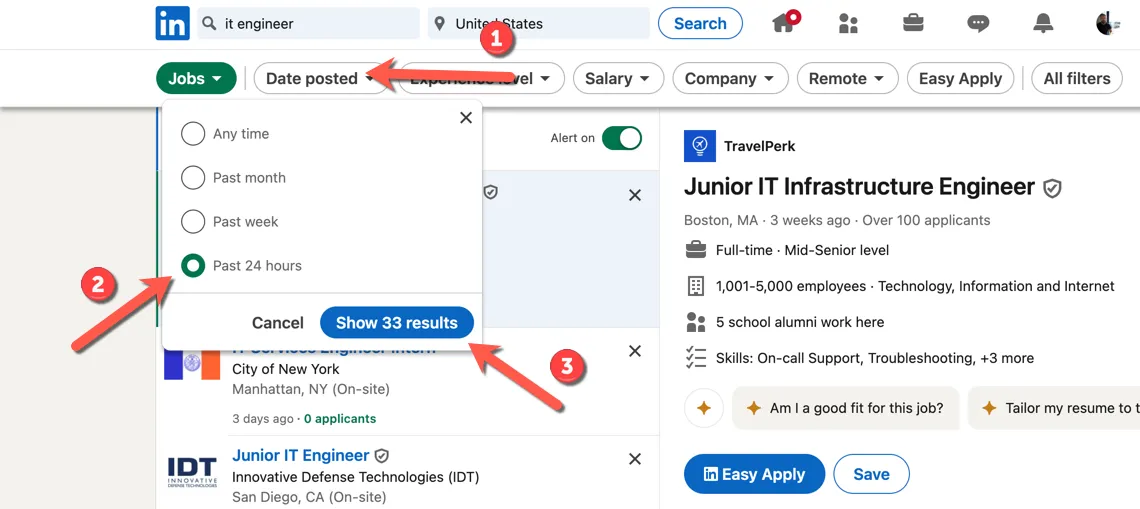
Task: Click the it engineer search field
Action: click(309, 24)
